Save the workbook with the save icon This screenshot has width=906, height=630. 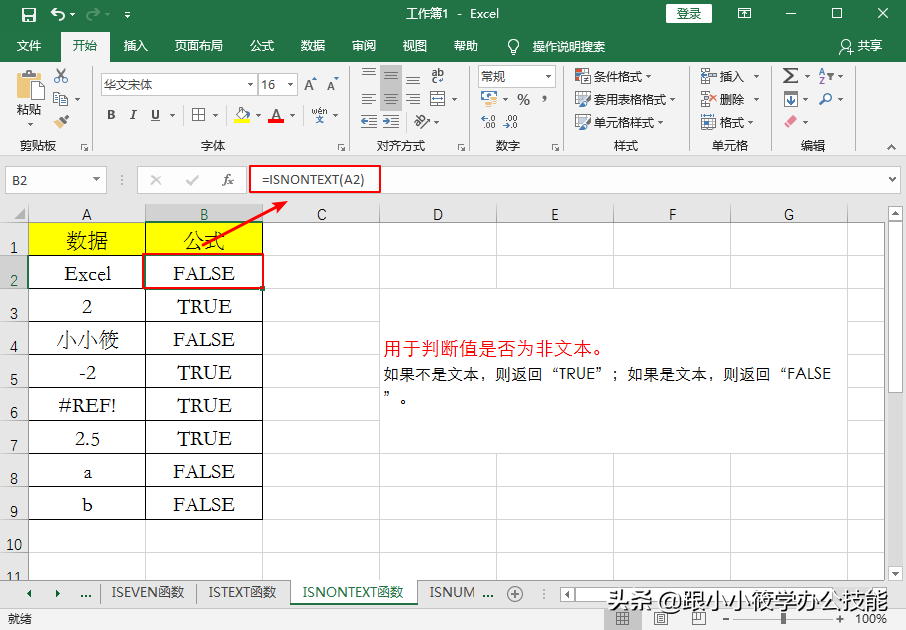28,14
